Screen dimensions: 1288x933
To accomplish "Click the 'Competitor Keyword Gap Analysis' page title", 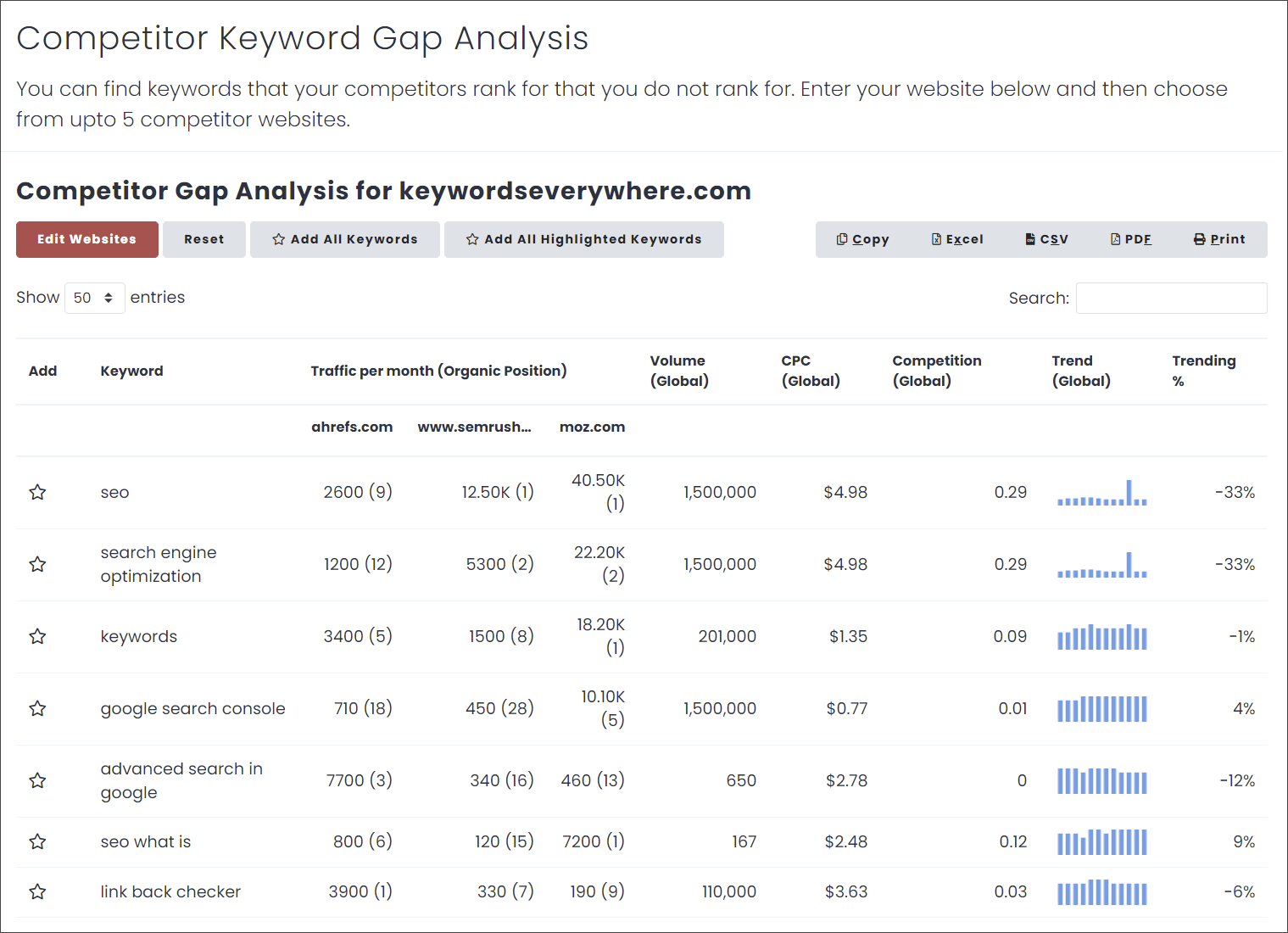I will [302, 38].
